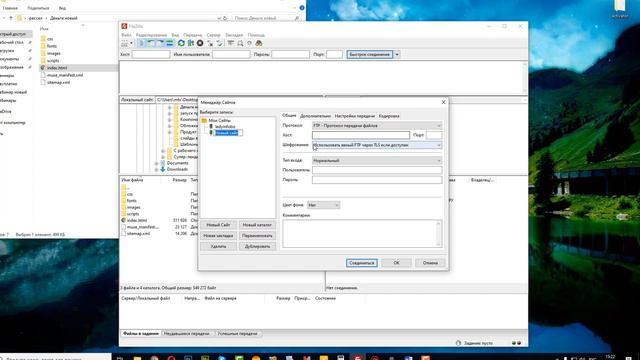Click the 'Удалить' button

[218, 246]
